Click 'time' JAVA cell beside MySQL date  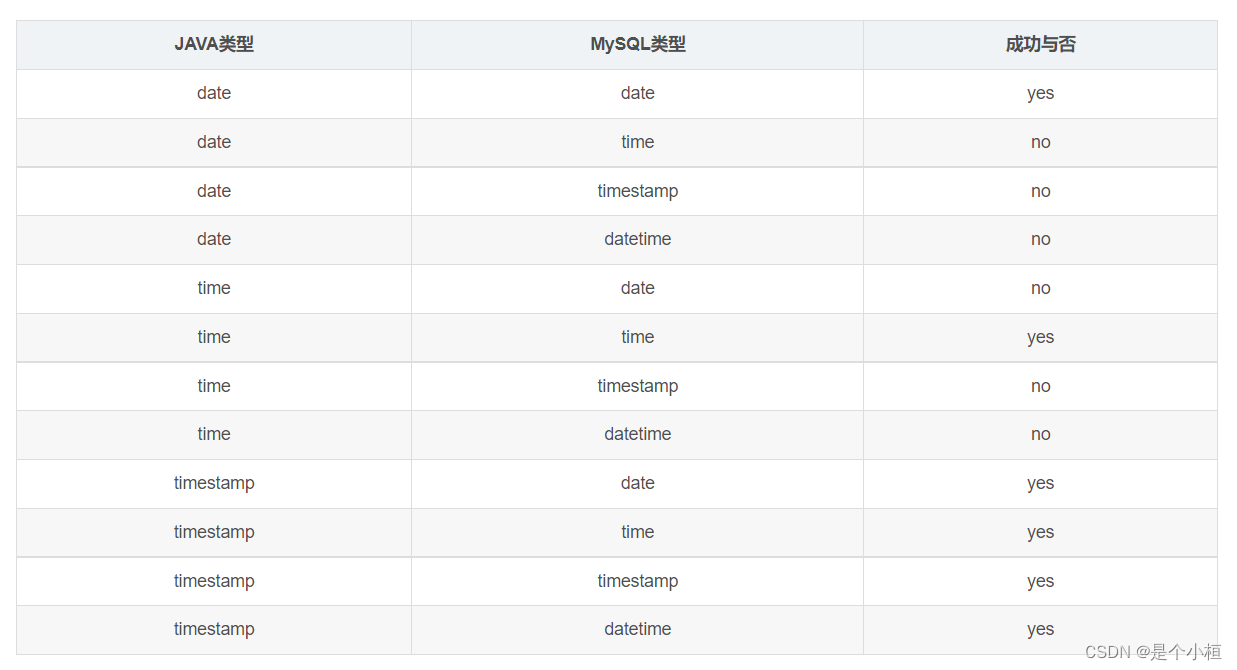click(214, 289)
